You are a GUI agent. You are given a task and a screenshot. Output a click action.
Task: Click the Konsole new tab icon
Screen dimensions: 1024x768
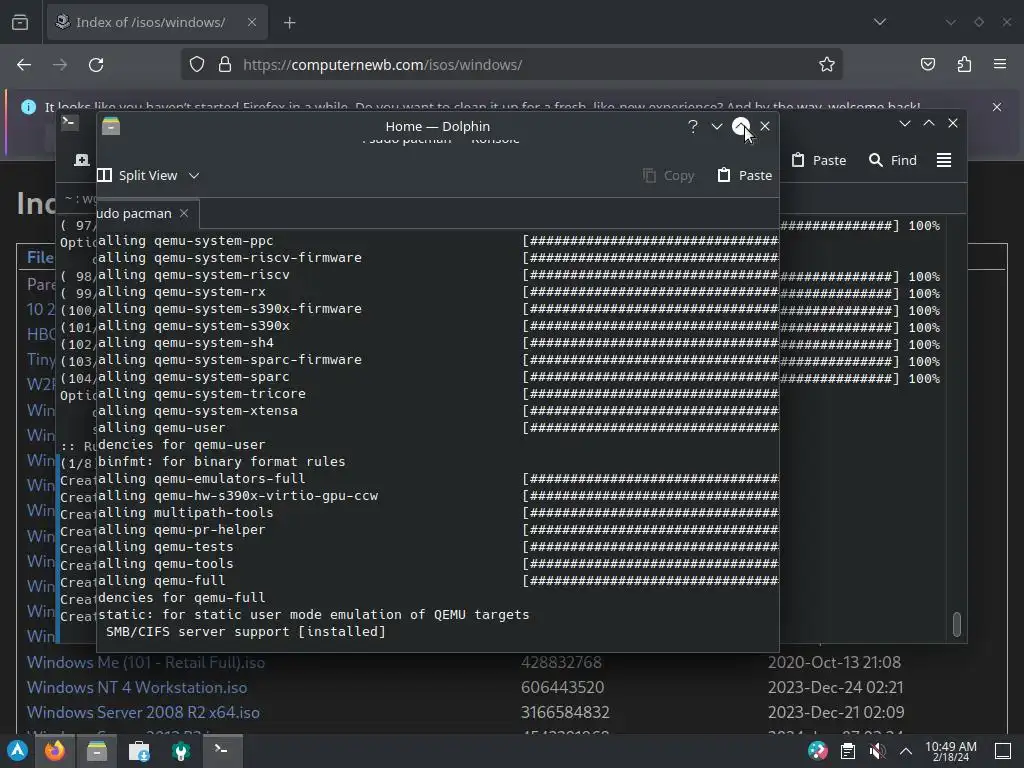click(x=82, y=161)
